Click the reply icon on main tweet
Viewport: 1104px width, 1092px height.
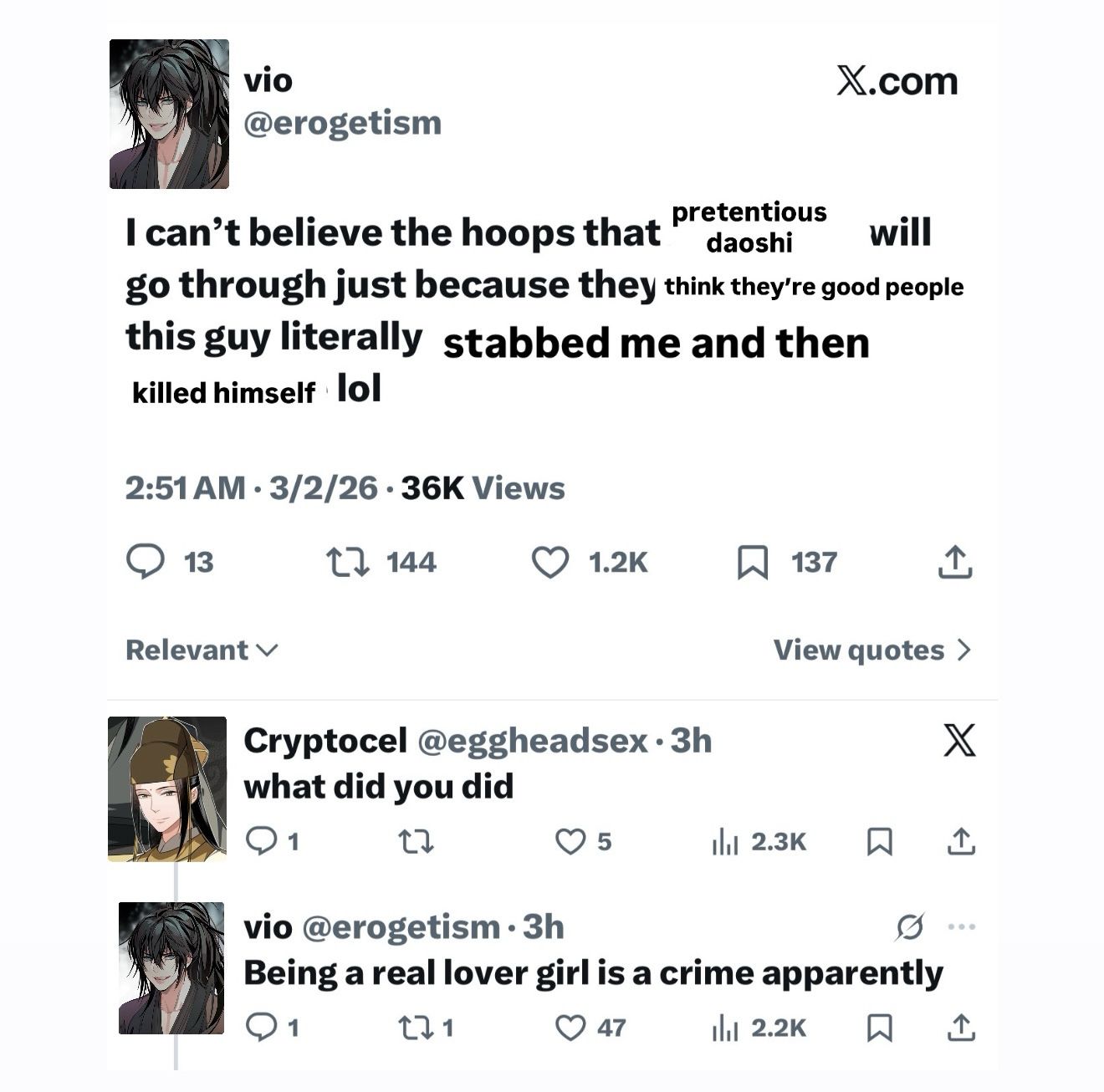[146, 562]
